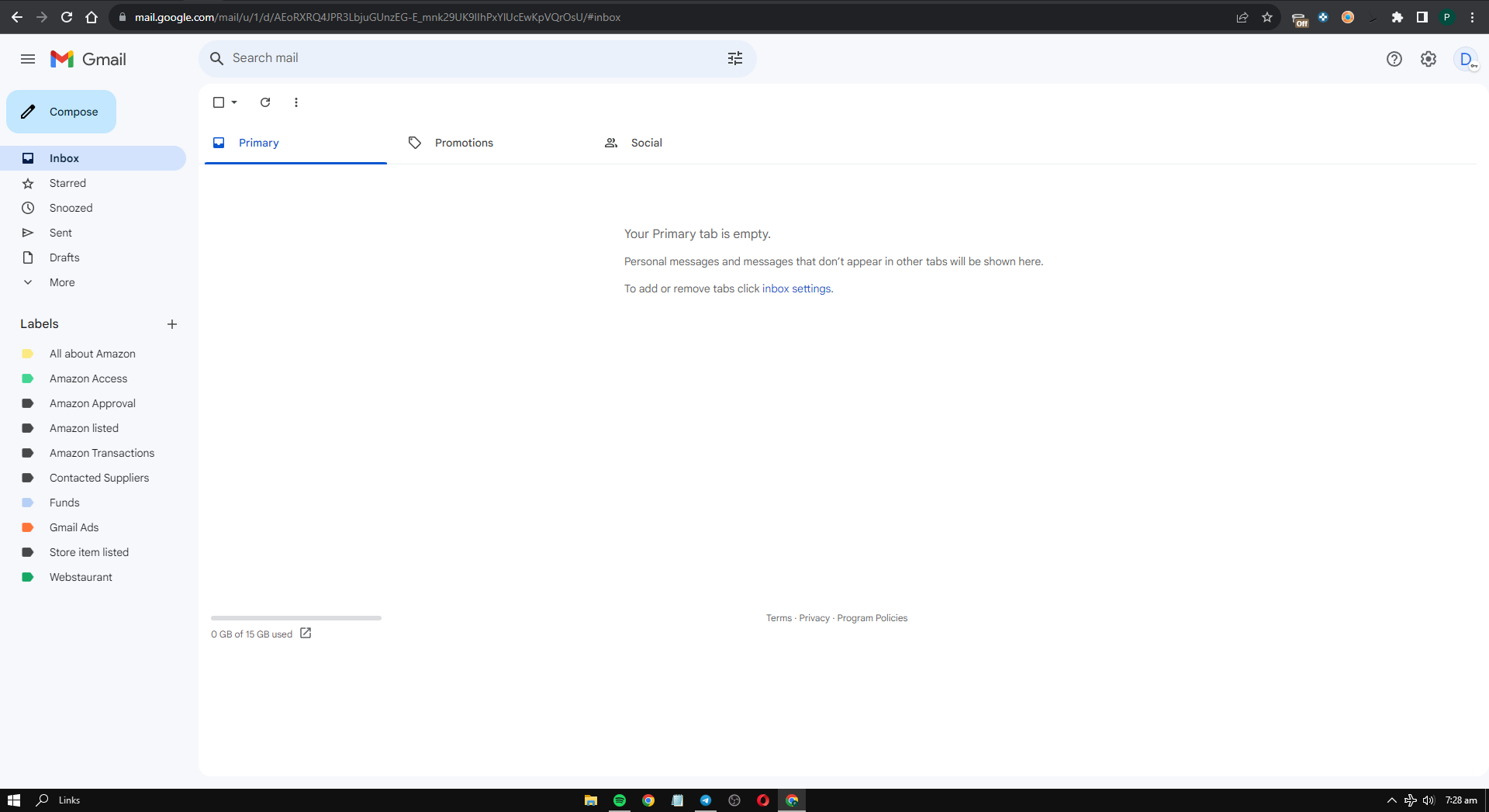Image resolution: width=1489 pixels, height=812 pixels.
Task: Expand select dropdown arrow next to checkbox
Action: click(234, 102)
